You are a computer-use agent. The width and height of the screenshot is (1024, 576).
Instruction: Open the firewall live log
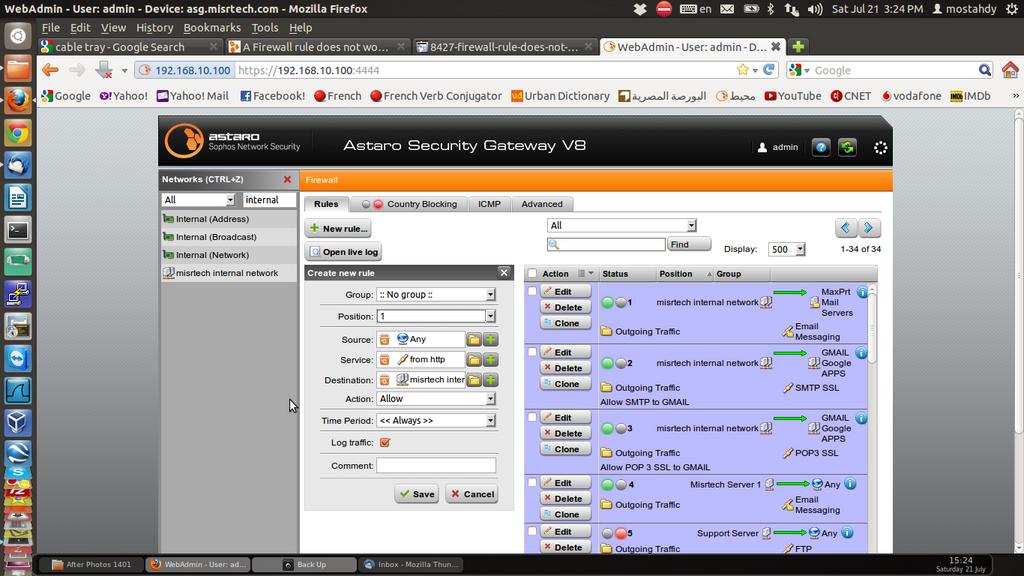click(x=344, y=251)
